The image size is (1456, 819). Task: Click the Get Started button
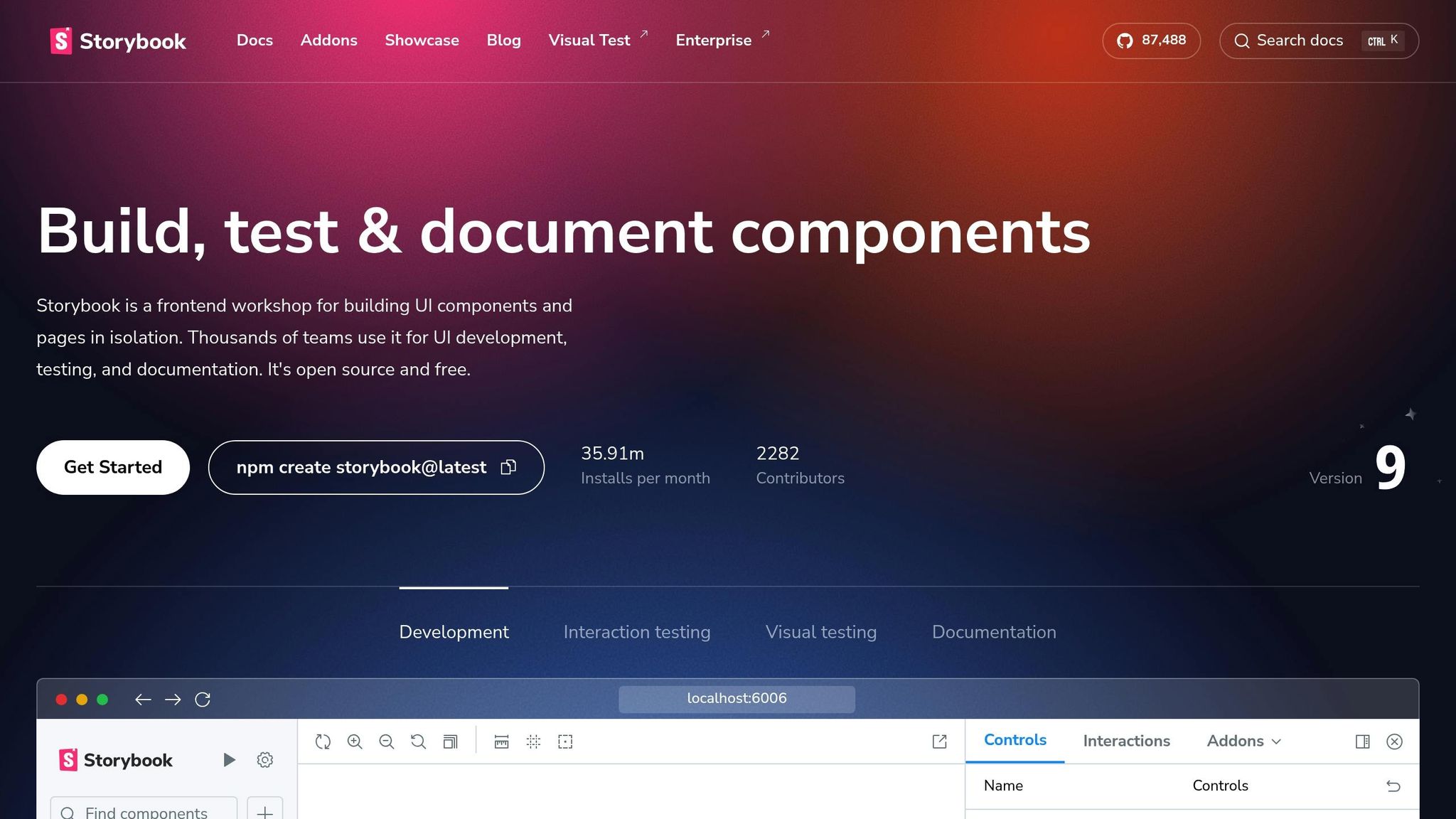tap(113, 467)
